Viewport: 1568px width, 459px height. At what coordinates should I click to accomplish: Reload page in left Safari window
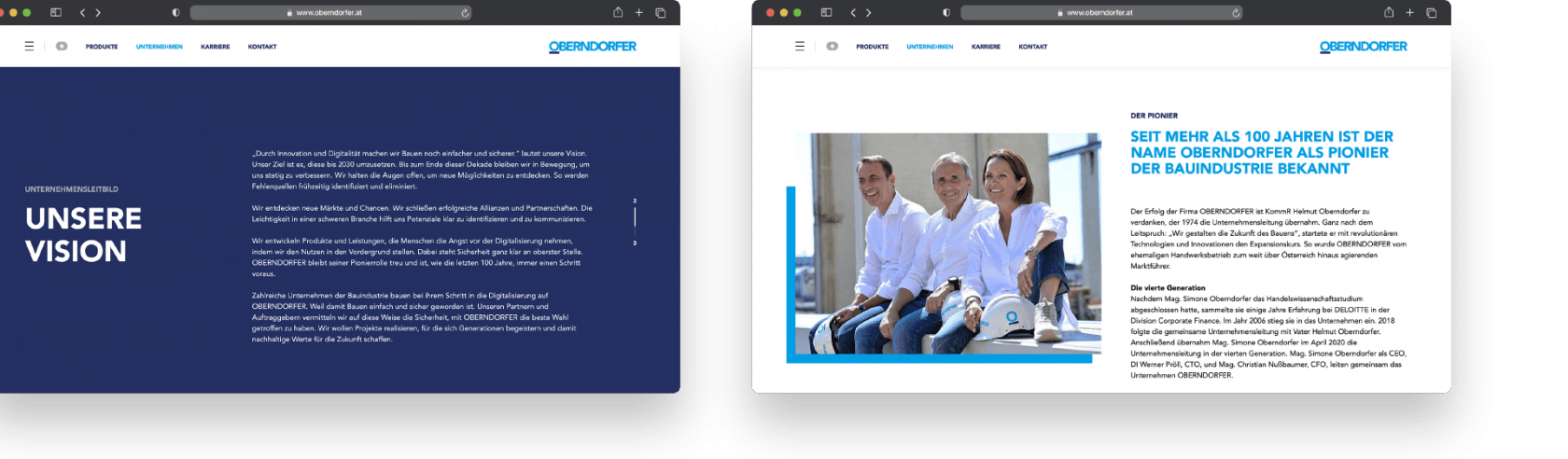point(465,12)
